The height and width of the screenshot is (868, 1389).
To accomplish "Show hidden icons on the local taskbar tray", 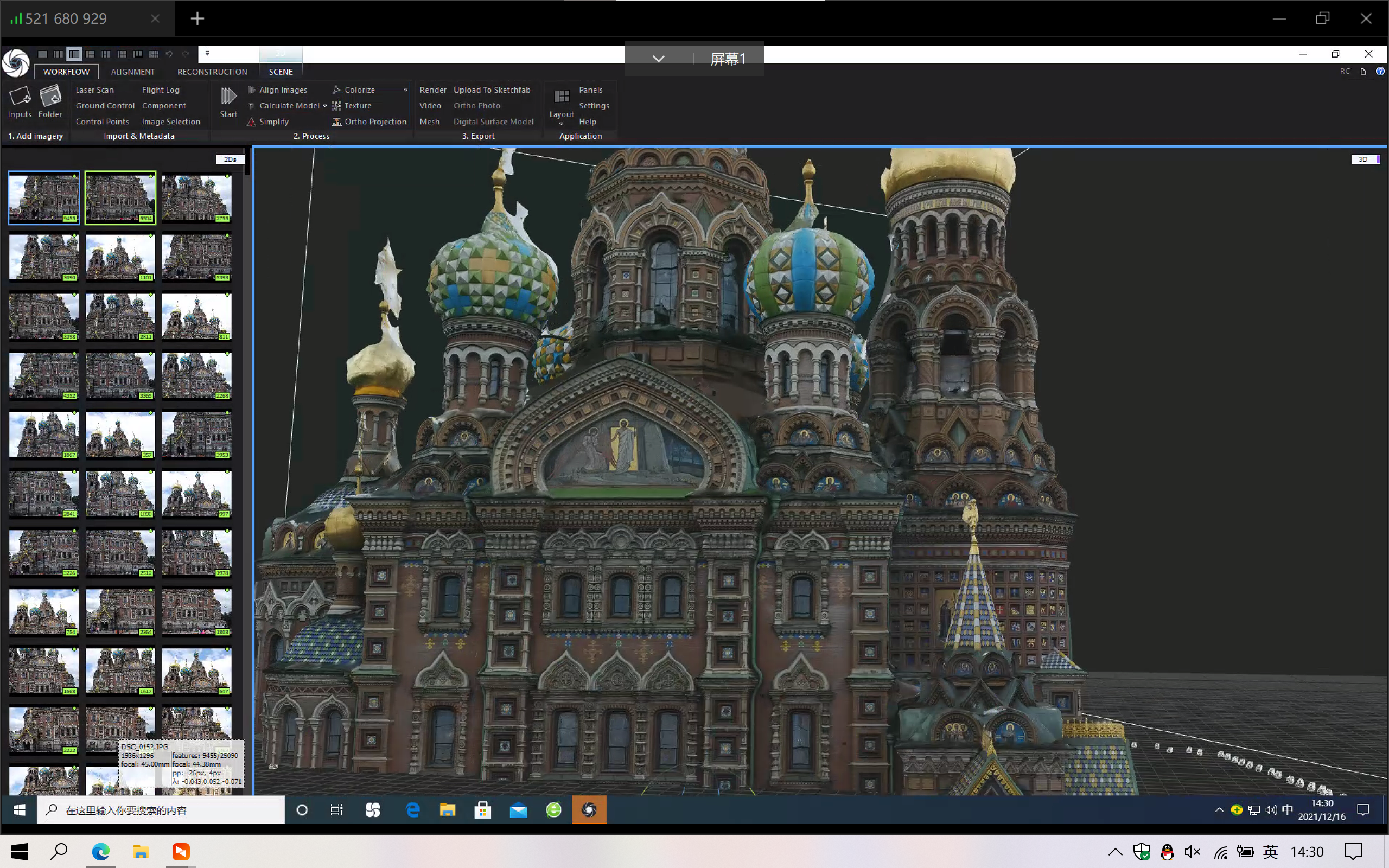I will [x=1115, y=852].
